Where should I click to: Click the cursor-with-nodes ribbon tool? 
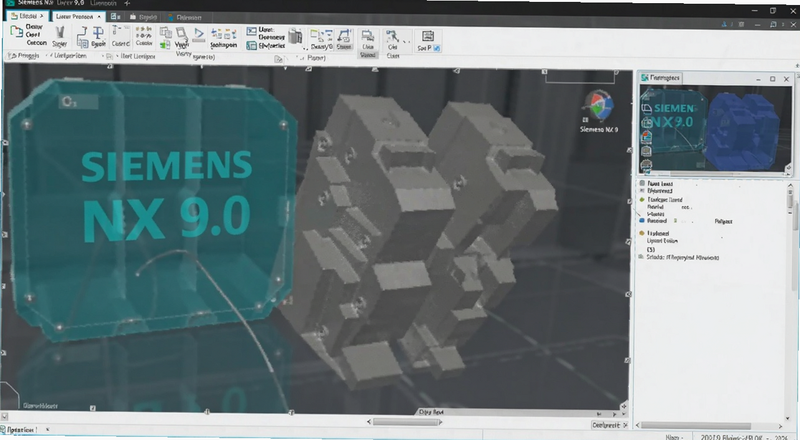click(x=392, y=36)
